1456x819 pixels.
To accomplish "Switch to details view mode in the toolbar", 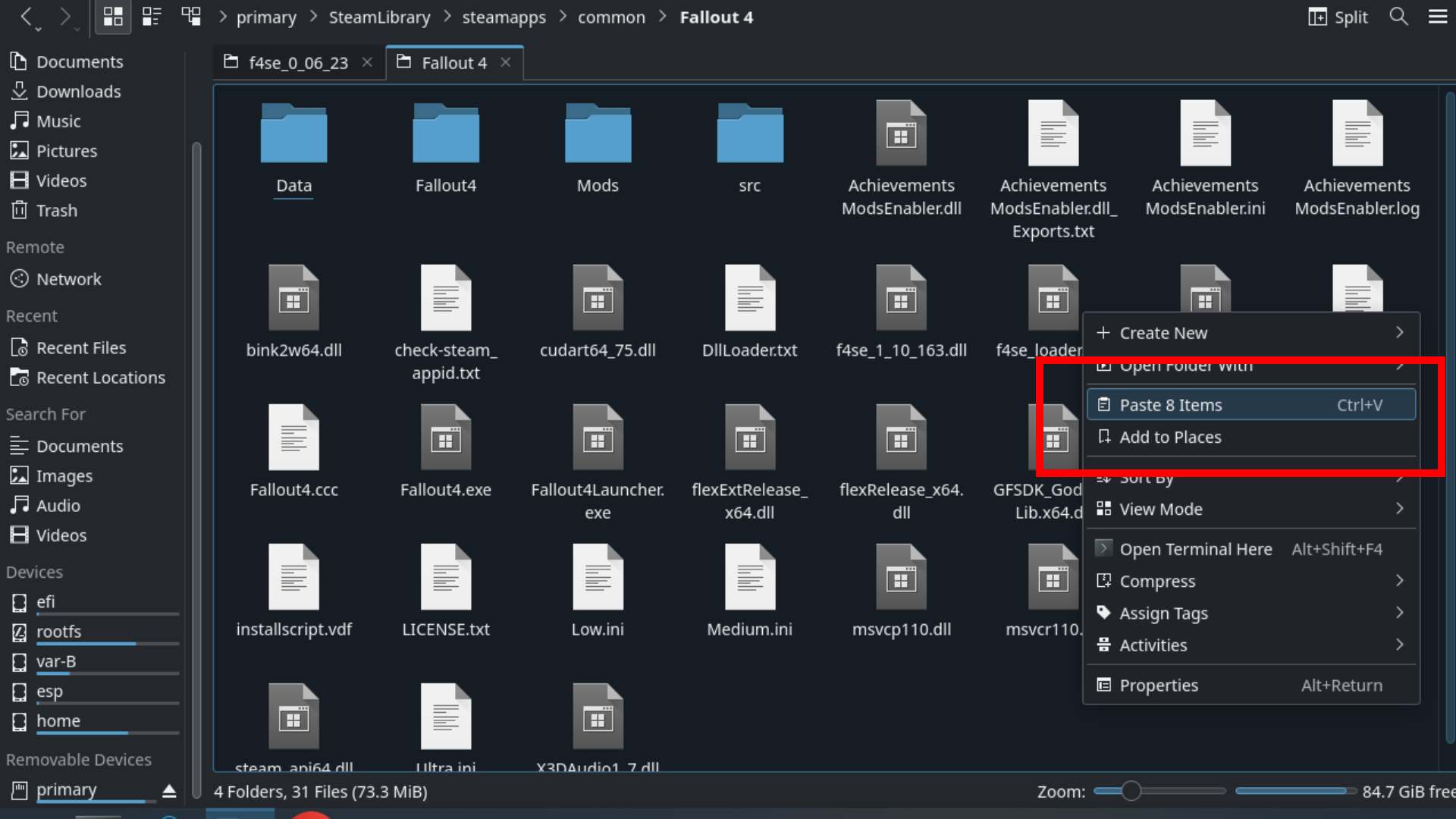I will pos(151,17).
